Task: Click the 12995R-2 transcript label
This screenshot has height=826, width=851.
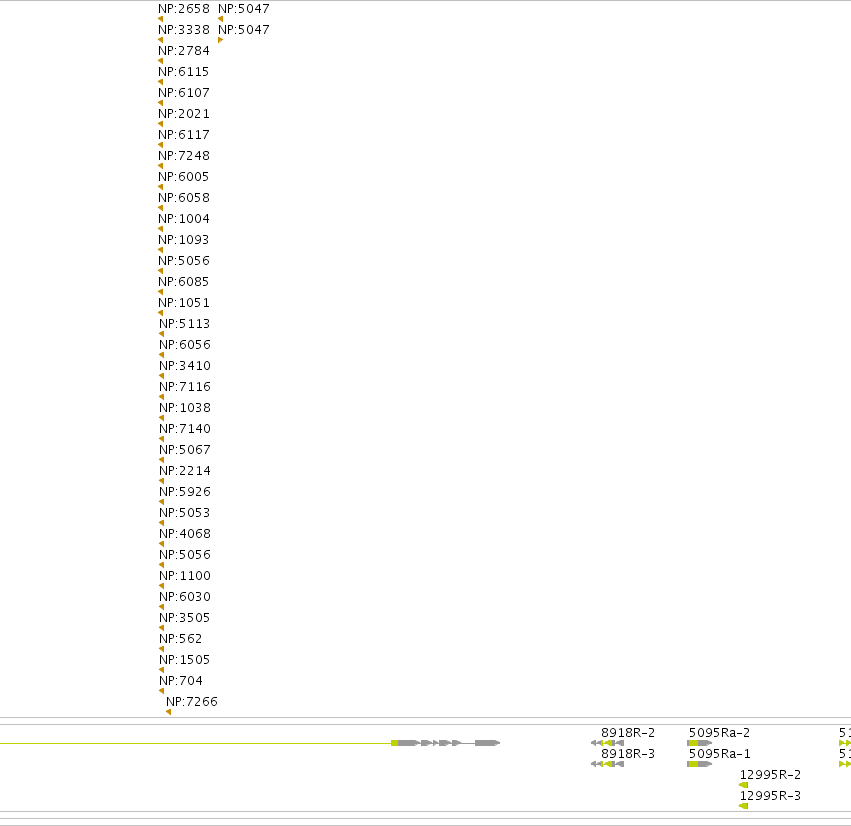Action: (770, 775)
